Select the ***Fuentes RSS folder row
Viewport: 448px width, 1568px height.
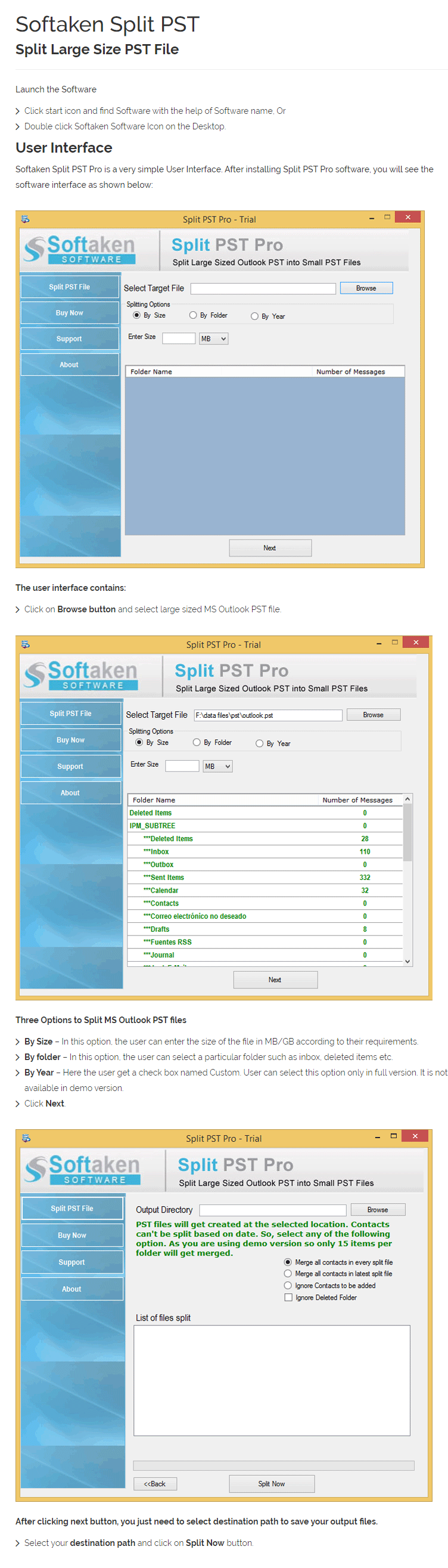(265, 942)
